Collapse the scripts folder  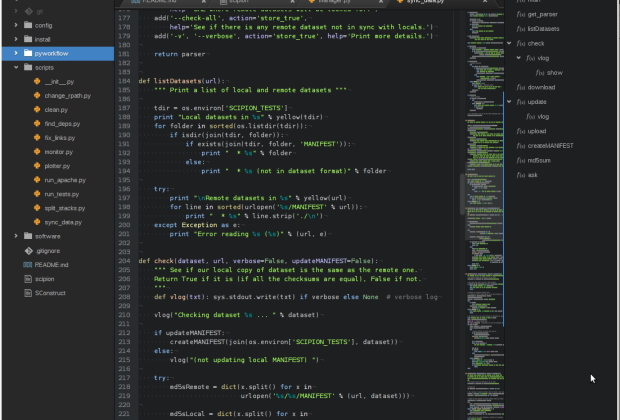tap(16, 67)
